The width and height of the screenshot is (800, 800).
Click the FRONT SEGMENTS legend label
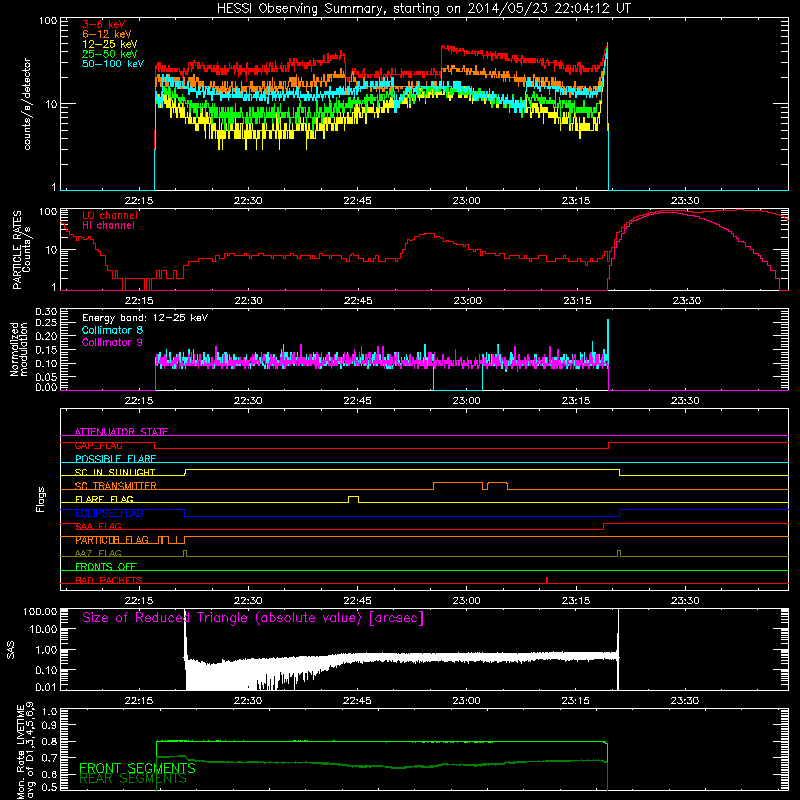137,768
